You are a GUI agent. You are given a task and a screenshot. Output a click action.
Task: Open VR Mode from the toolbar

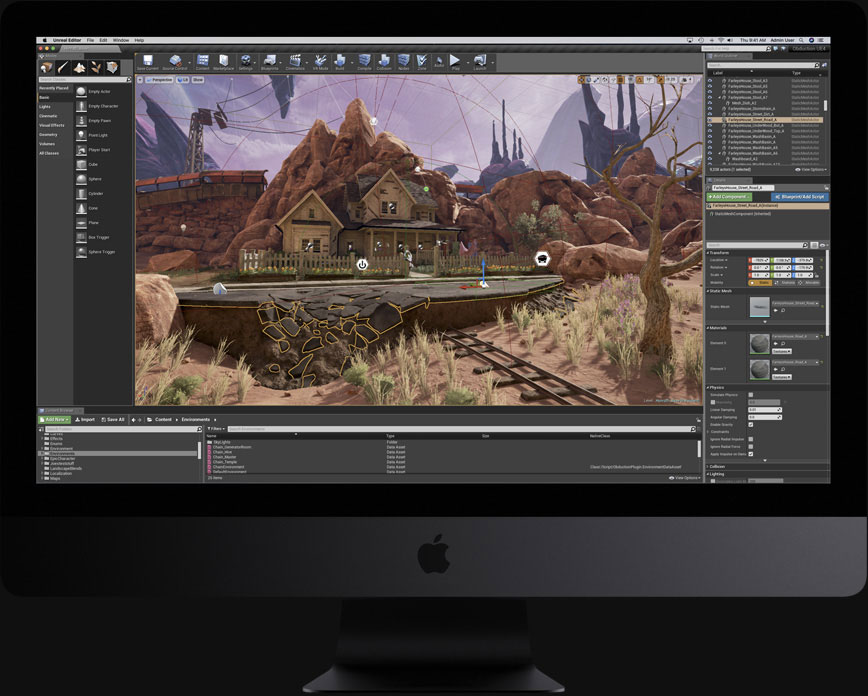[320, 60]
